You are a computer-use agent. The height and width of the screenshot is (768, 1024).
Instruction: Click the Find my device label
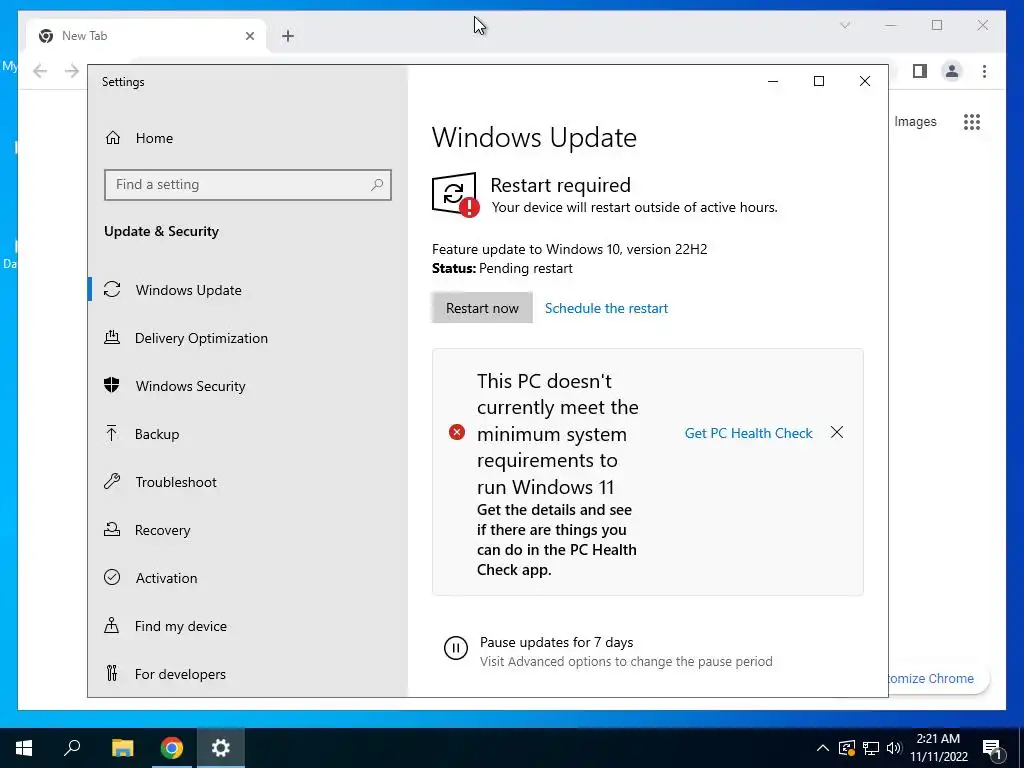180,626
